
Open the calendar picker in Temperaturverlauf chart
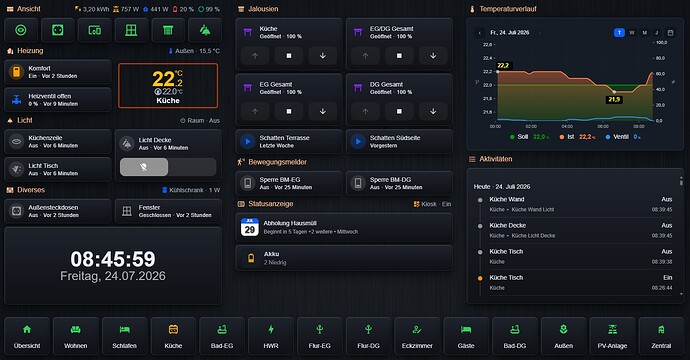click(x=670, y=33)
